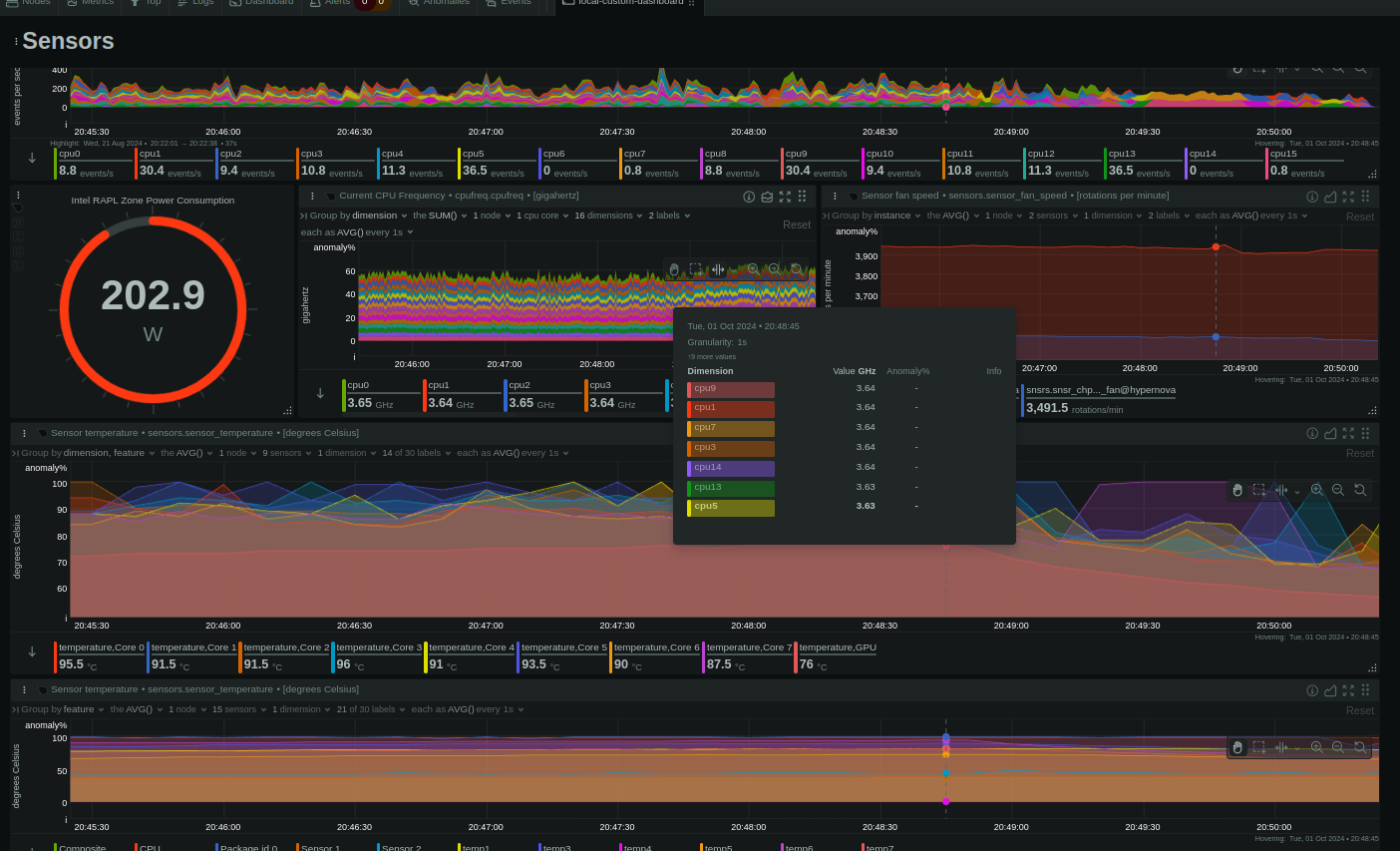Viewport: 1400px width, 851px height.
Task: Reset dimension-feature temperature chart filters
Action: (x=1360, y=453)
